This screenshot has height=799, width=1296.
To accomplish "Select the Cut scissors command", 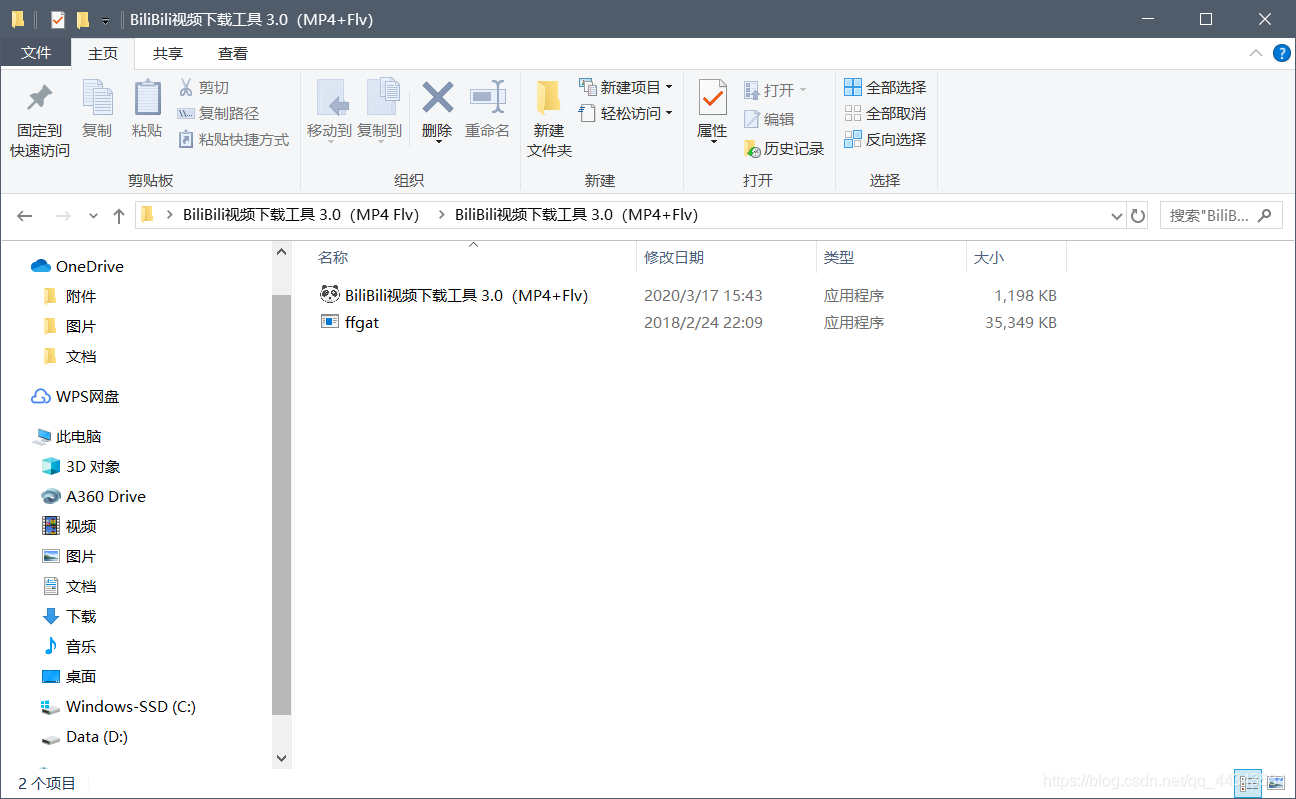I will coord(204,88).
